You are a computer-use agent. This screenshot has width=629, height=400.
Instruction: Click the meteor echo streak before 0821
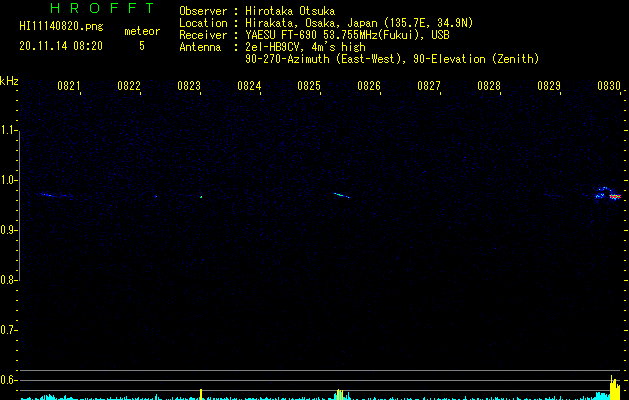(x=56, y=196)
